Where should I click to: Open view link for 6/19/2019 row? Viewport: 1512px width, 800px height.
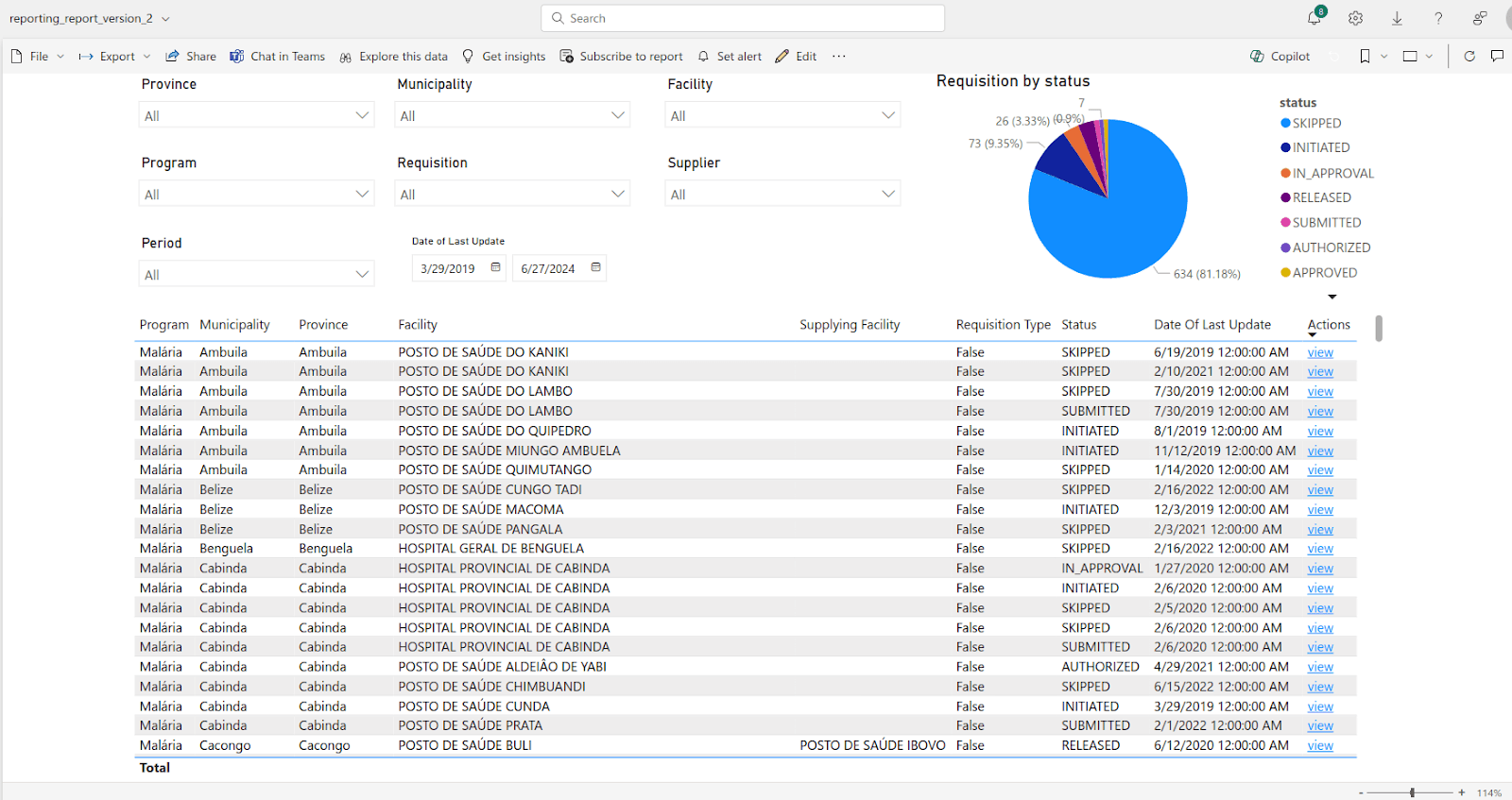tap(1320, 352)
